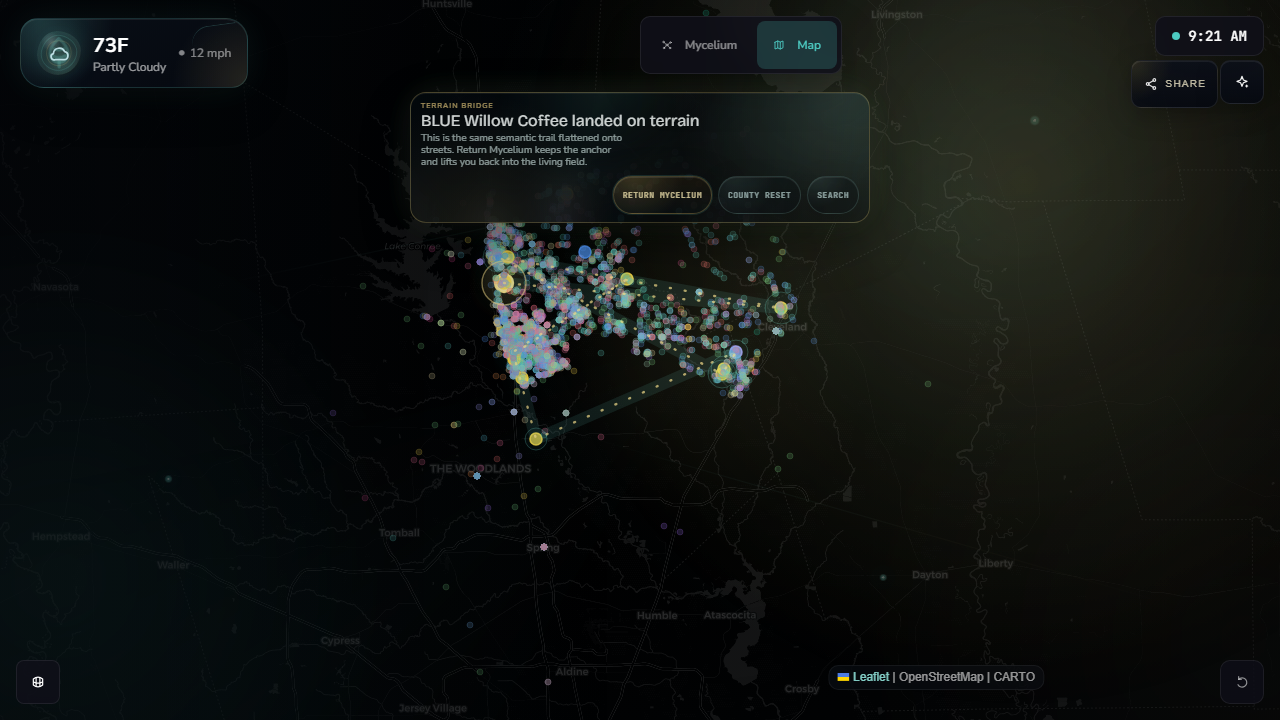Click the yellow map node above THE WOODLANDS
Screen dimensions: 1280x720
tap(536, 439)
